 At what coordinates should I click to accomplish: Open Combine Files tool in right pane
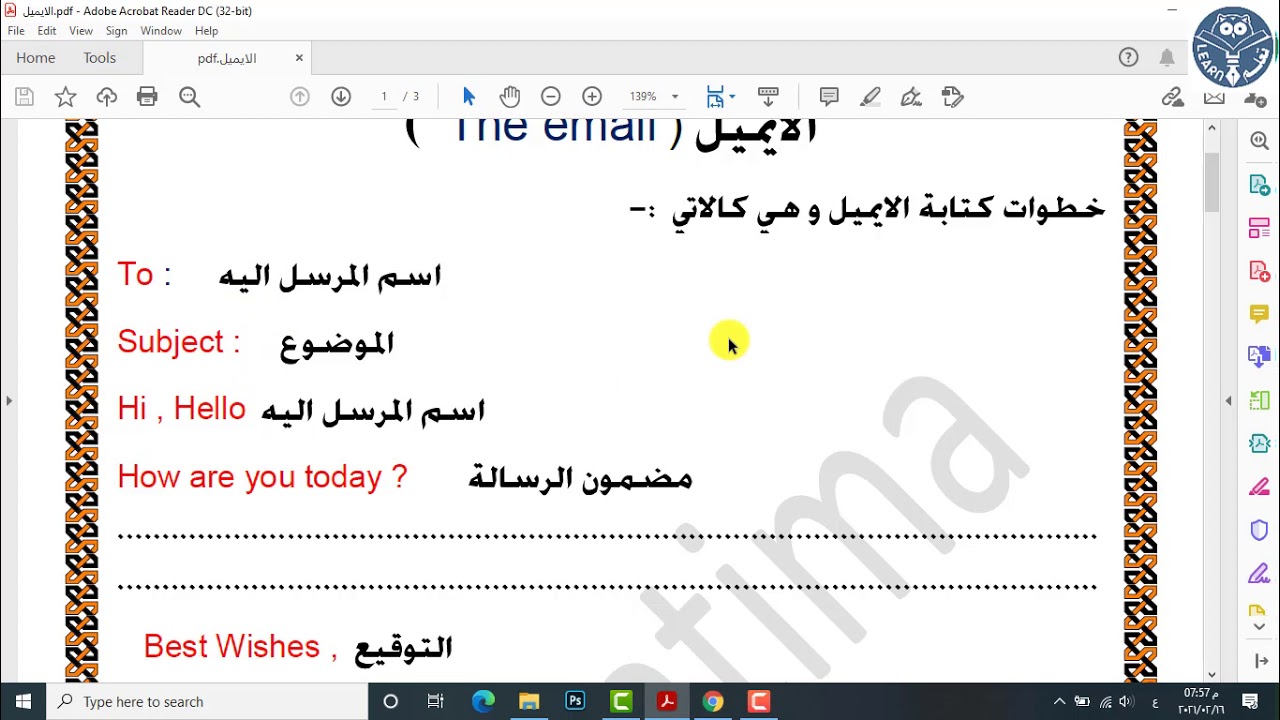pos(1259,356)
